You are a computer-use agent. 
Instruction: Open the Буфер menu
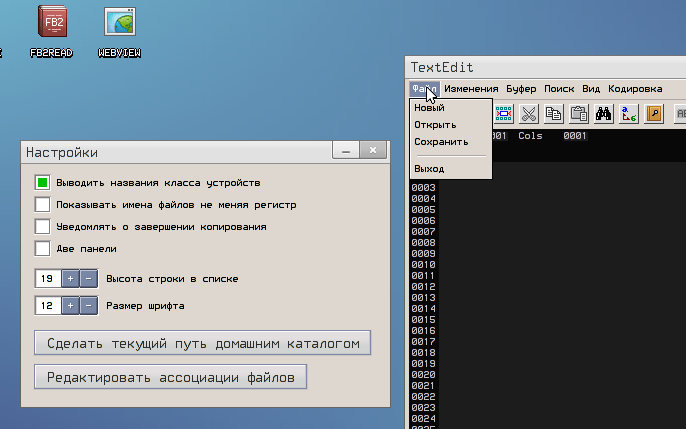pyautogui.click(x=521, y=89)
